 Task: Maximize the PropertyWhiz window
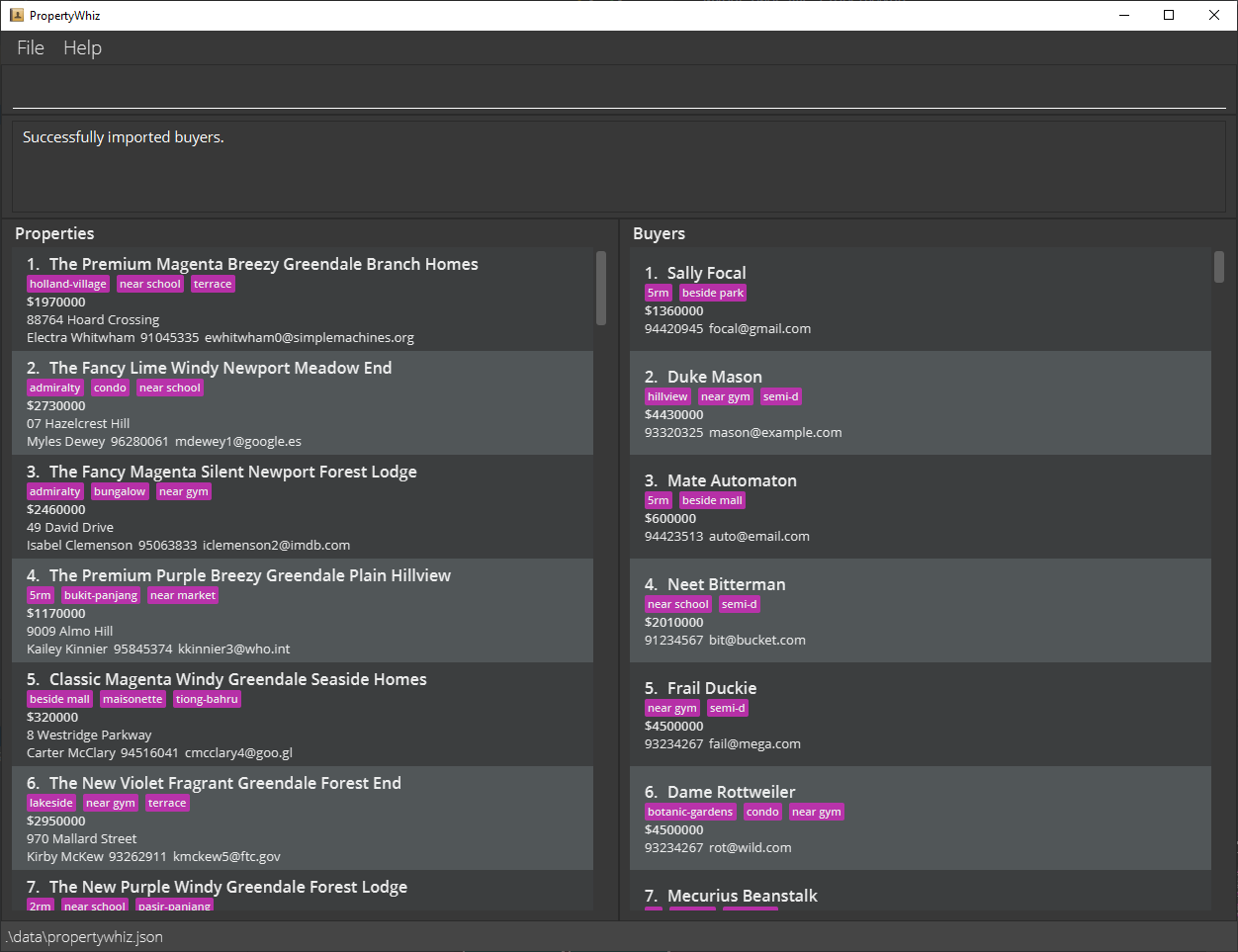(x=1169, y=15)
